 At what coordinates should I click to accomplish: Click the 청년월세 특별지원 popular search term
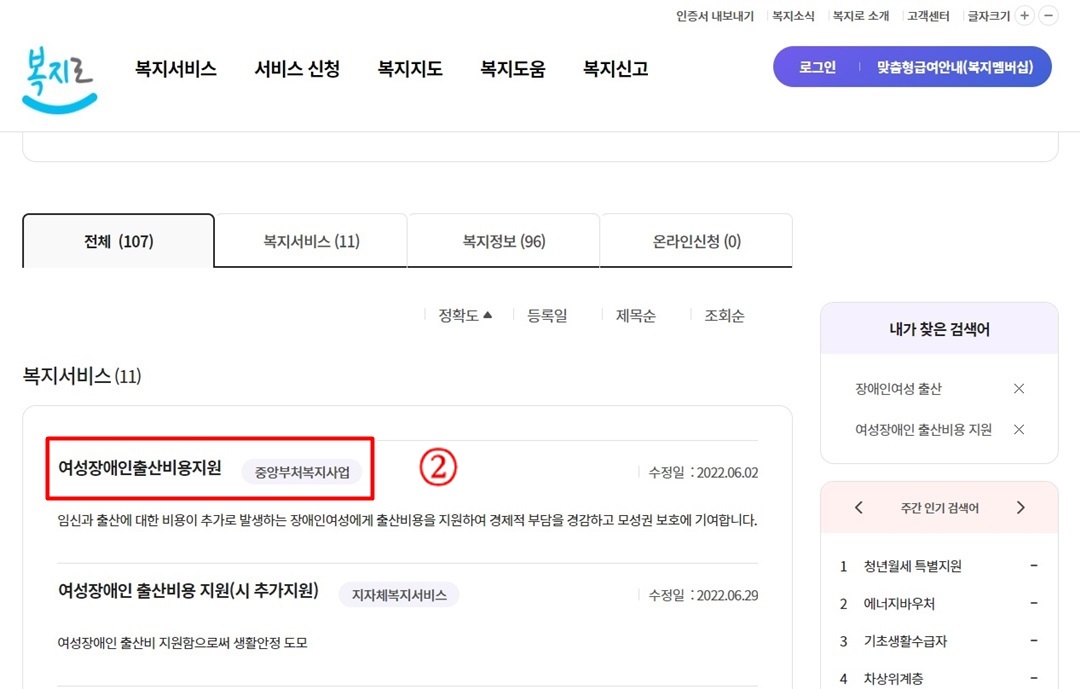pyautogui.click(x=911, y=565)
